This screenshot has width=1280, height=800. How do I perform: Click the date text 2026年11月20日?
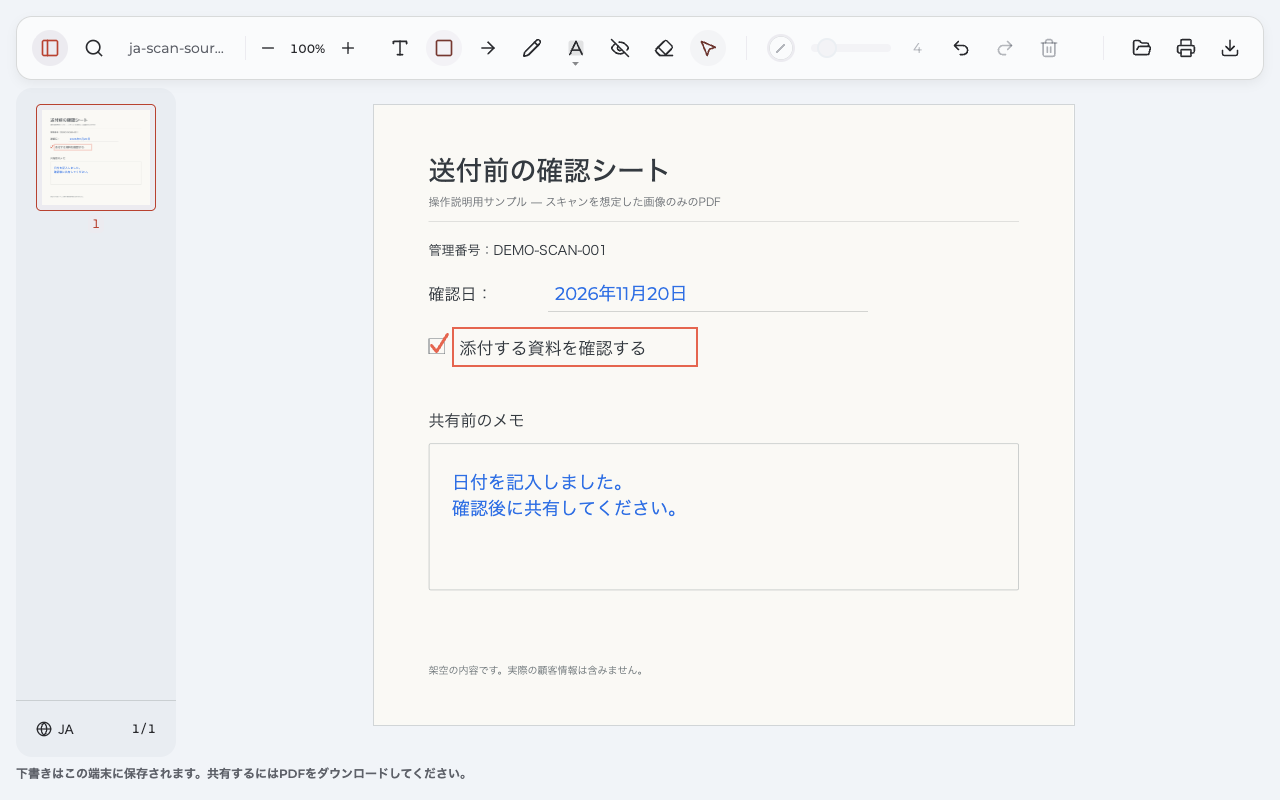coord(620,293)
